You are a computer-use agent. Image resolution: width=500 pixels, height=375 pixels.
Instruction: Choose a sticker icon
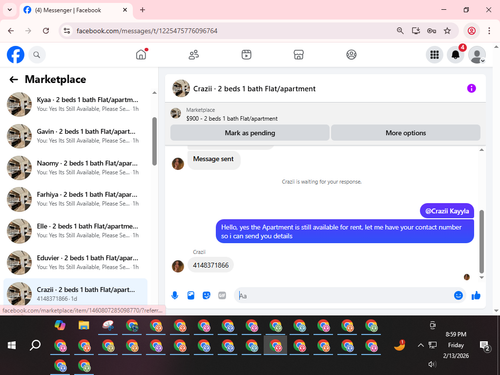point(207,295)
